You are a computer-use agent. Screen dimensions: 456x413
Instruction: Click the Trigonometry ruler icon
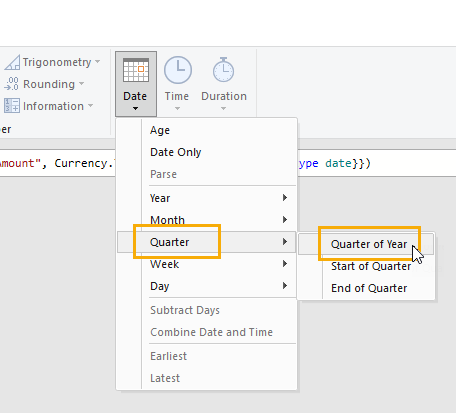(12, 62)
